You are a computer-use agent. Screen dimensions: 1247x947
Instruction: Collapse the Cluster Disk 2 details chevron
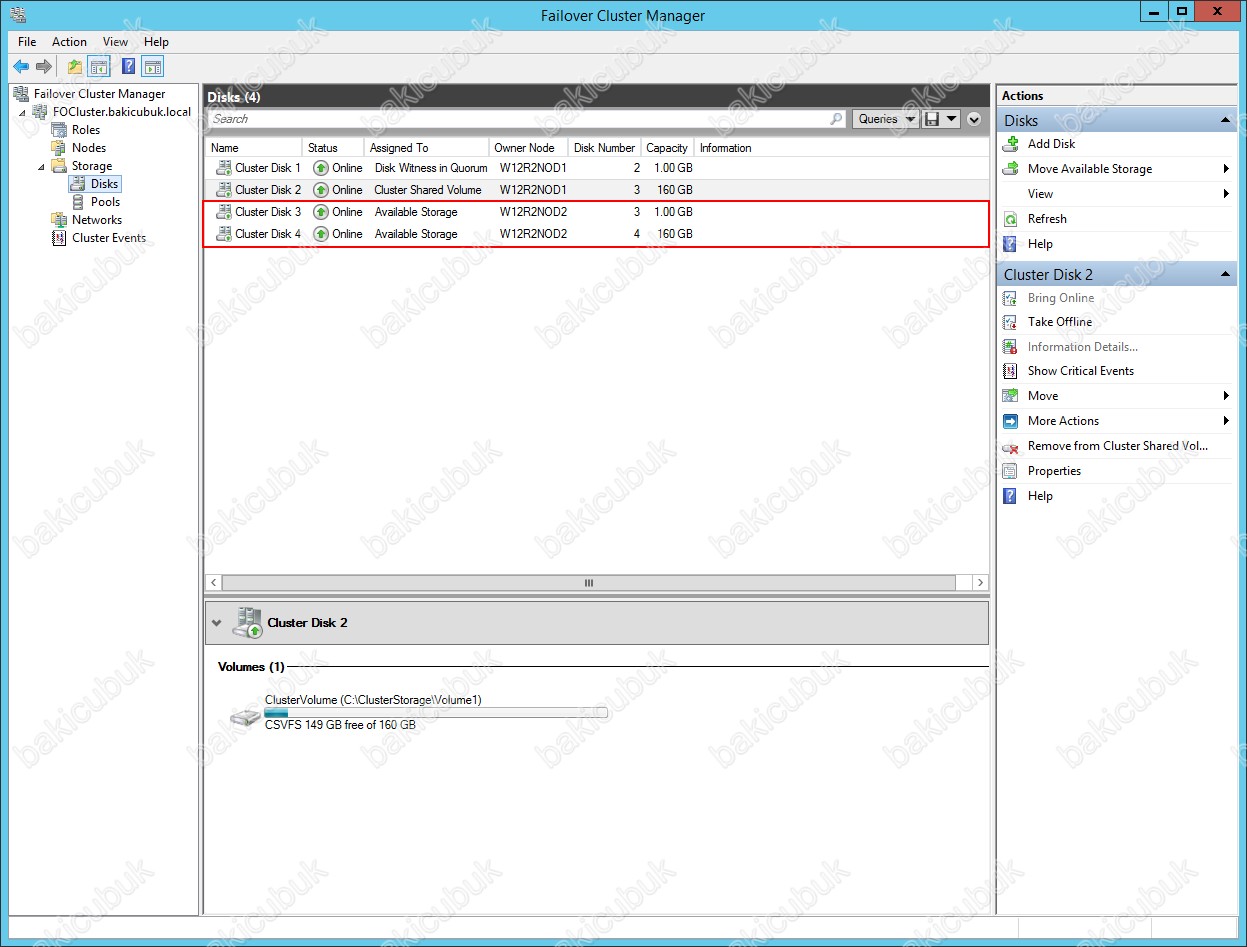click(x=216, y=622)
